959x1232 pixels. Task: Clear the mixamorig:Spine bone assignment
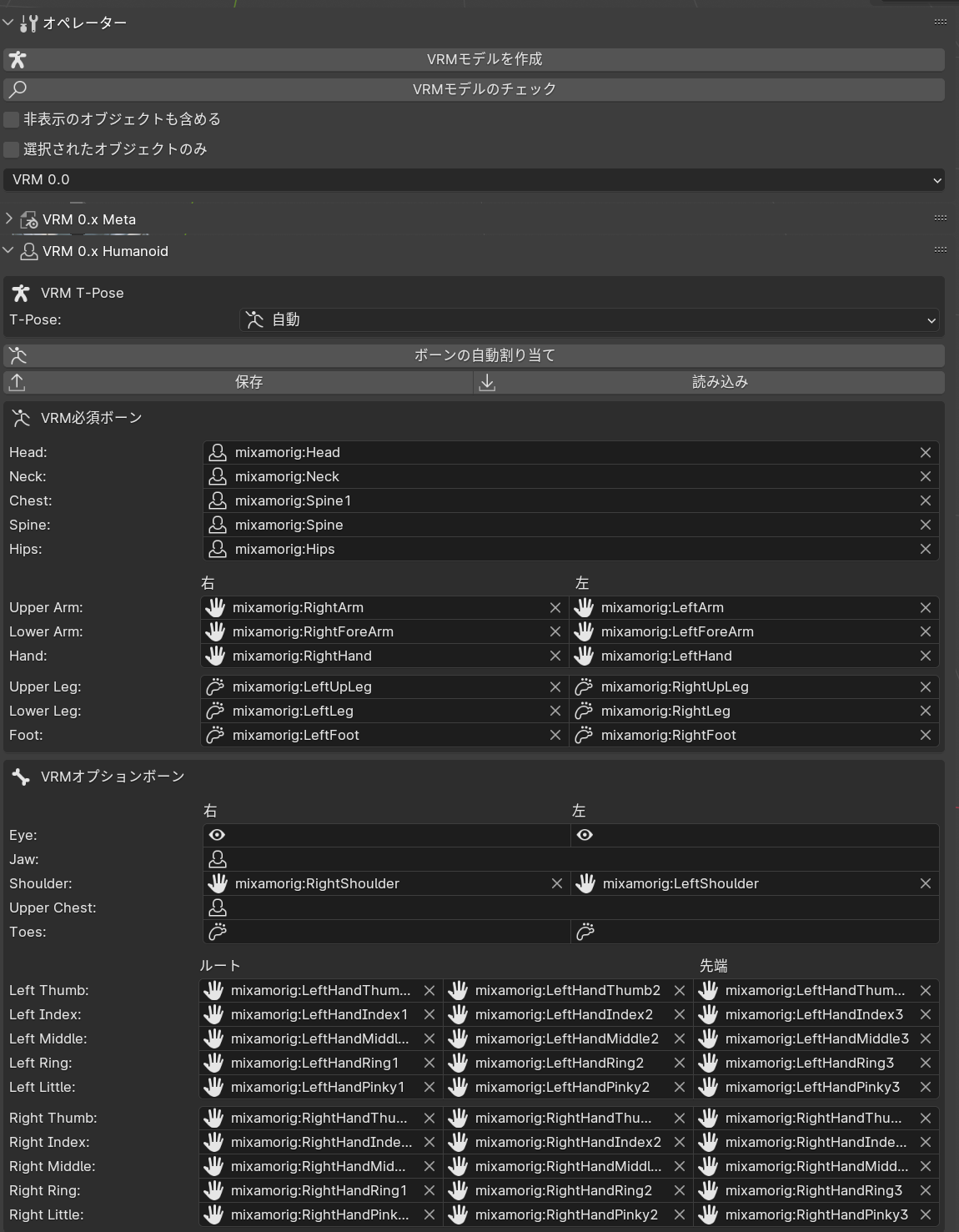pos(925,525)
